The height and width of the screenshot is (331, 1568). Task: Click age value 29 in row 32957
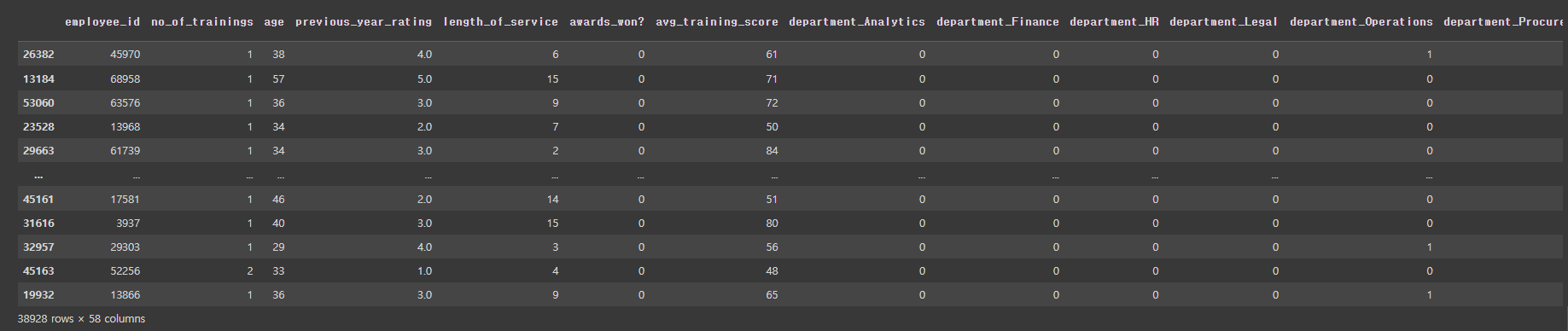coord(278,247)
